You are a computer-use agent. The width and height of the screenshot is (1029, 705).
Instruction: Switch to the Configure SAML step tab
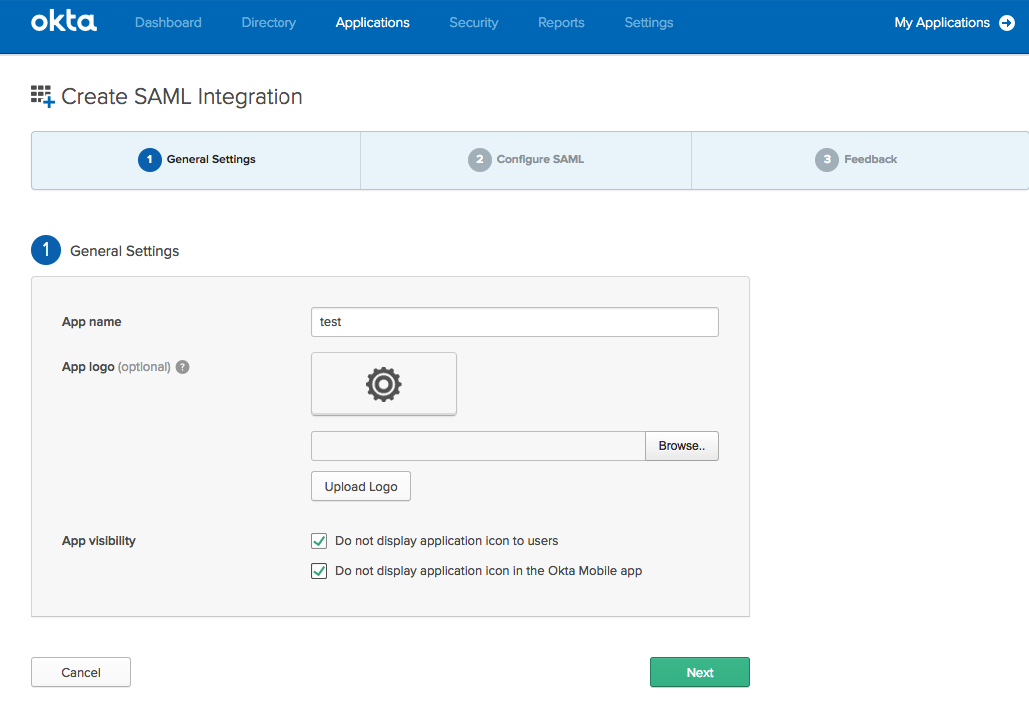click(525, 159)
